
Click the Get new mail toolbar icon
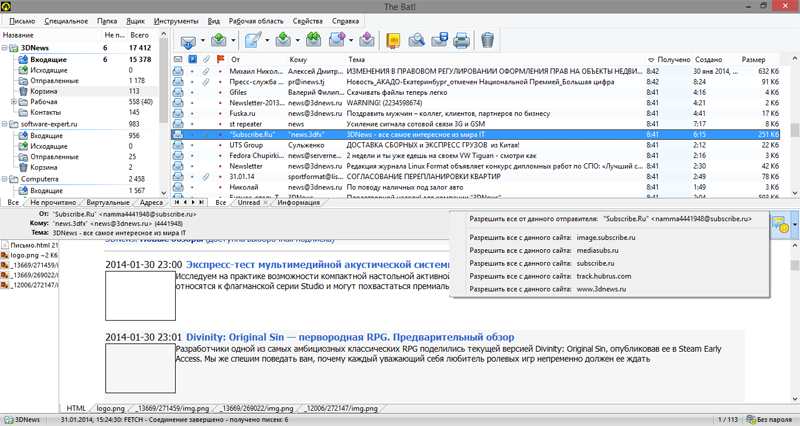[x=188, y=41]
